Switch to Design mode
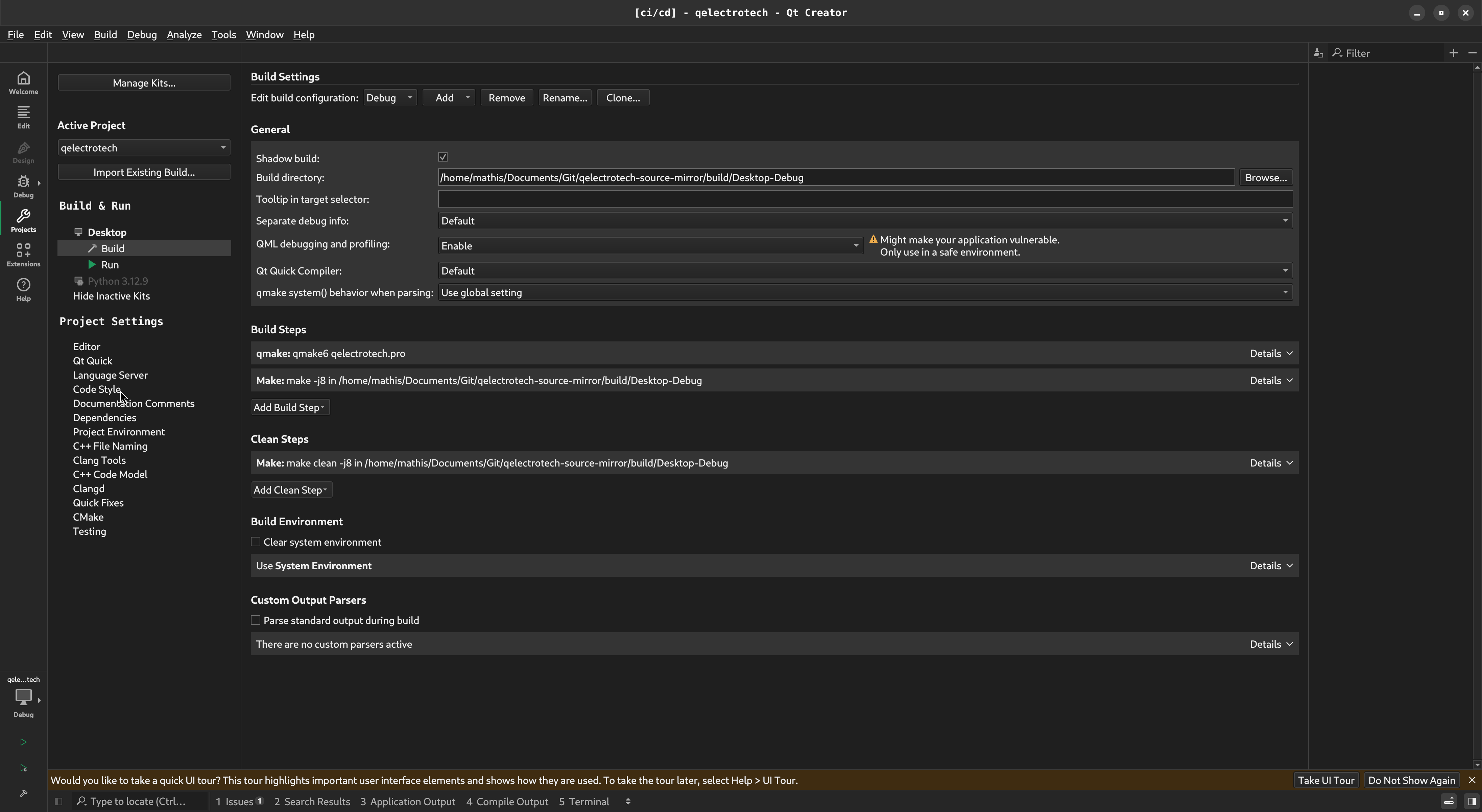This screenshot has height=812, width=1482. click(23, 152)
